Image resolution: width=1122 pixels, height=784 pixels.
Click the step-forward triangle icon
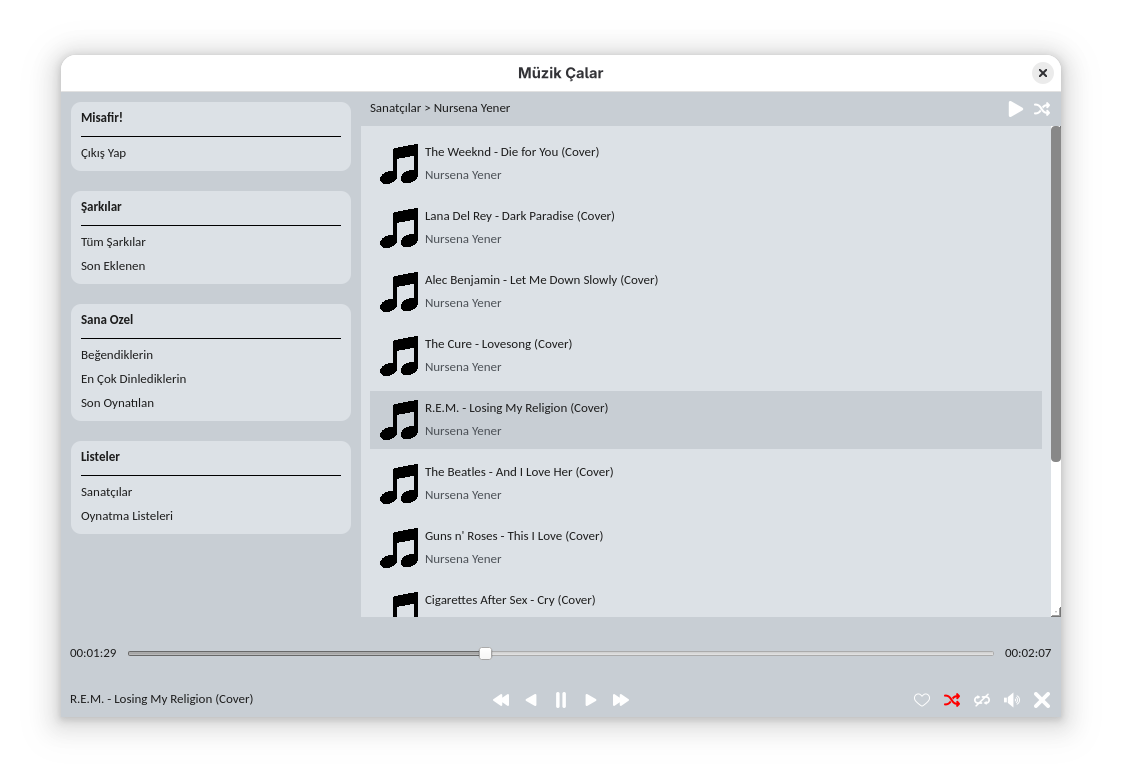[590, 700]
